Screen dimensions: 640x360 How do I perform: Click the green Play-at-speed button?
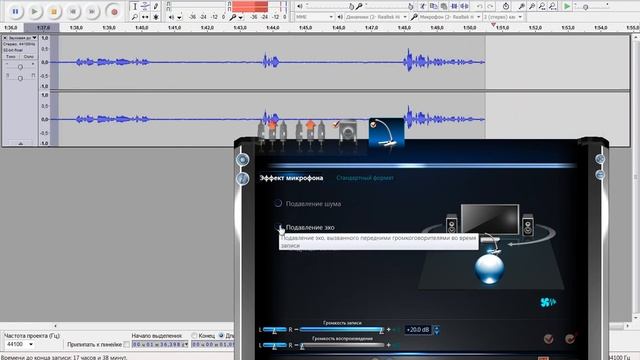pyautogui.click(x=567, y=6)
